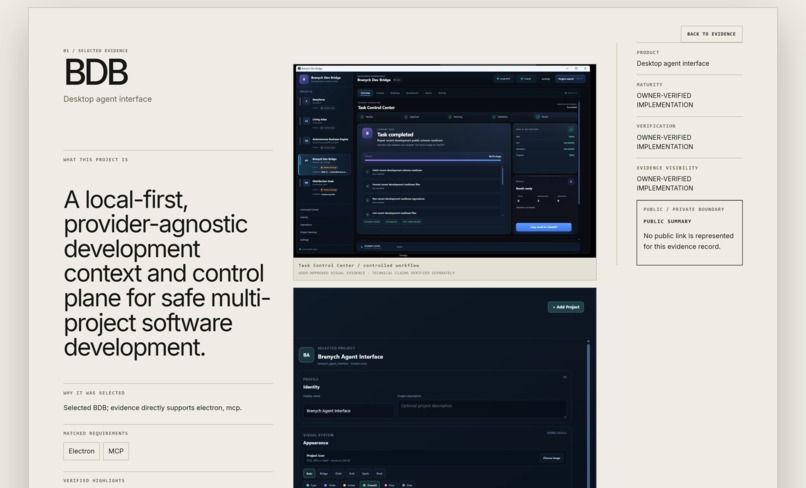Click the task progress bar under Task completed

pos(433,160)
